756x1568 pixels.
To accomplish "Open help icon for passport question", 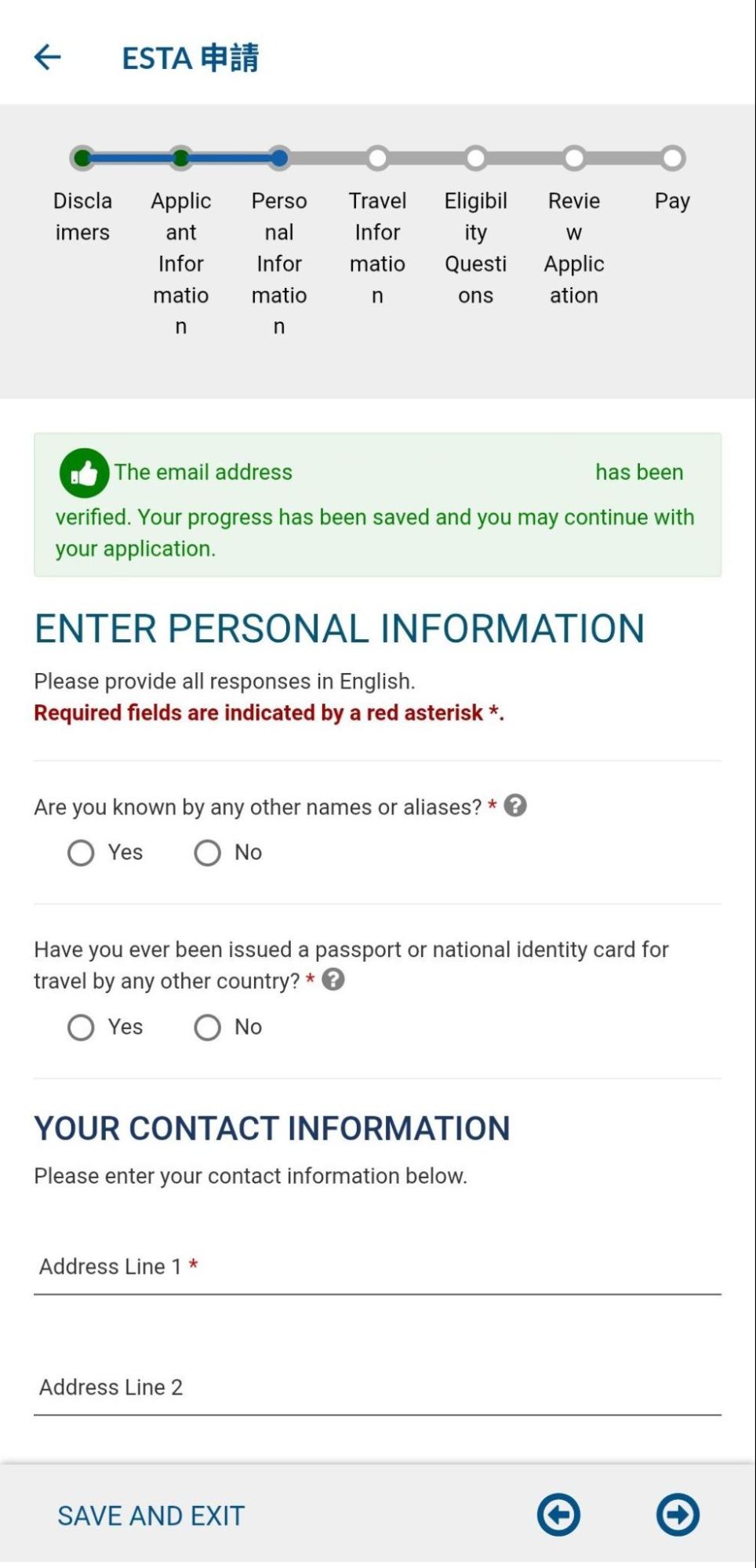I will 333,980.
